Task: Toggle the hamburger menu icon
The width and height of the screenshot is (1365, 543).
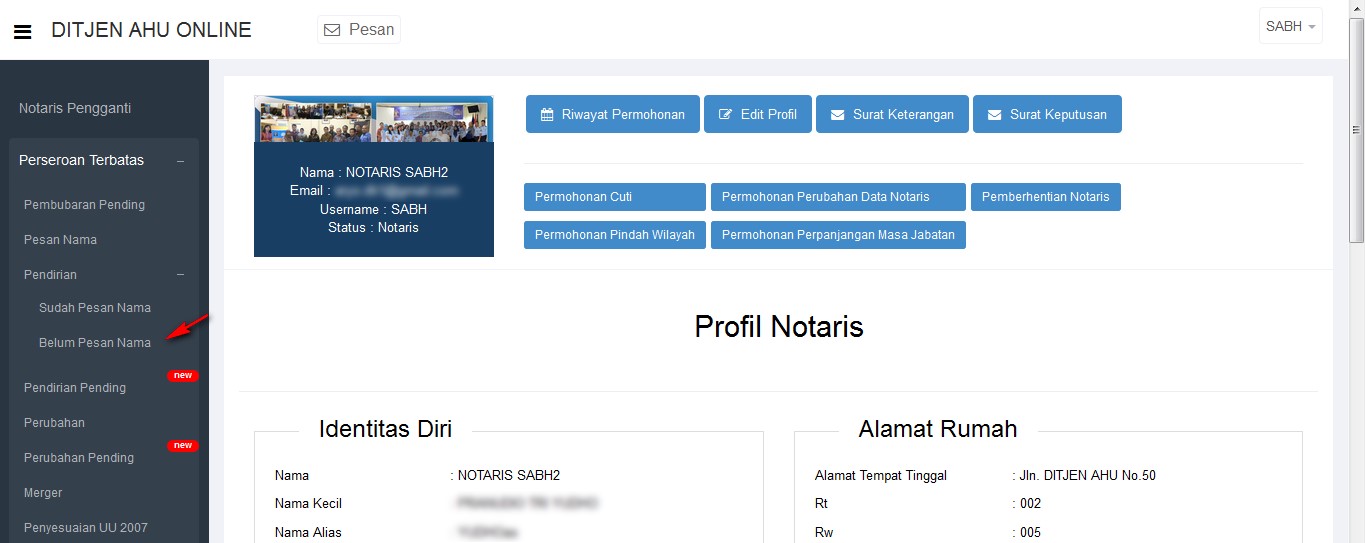Action: click(x=22, y=32)
